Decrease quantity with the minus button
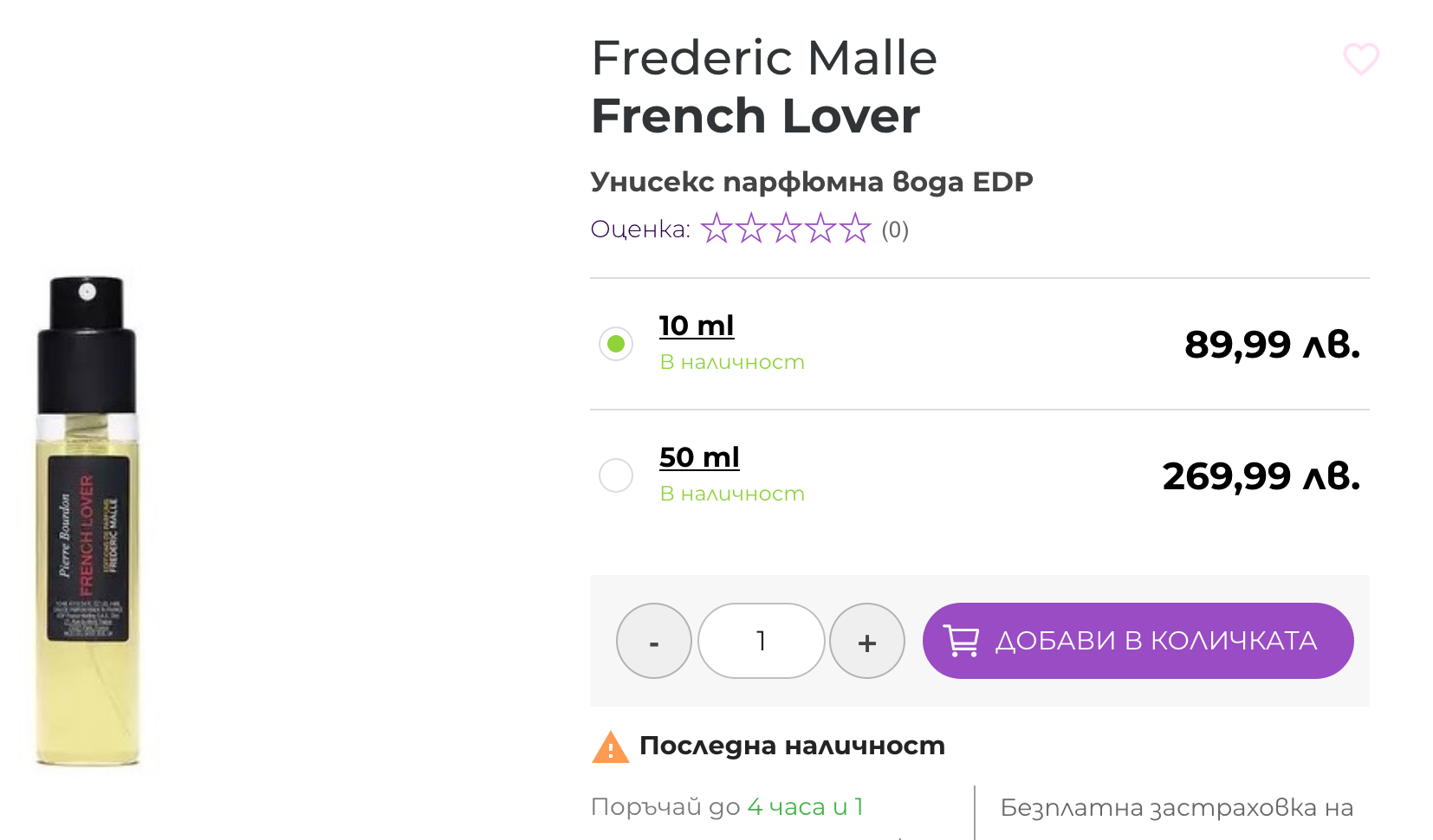The image size is (1433, 840). pos(654,641)
